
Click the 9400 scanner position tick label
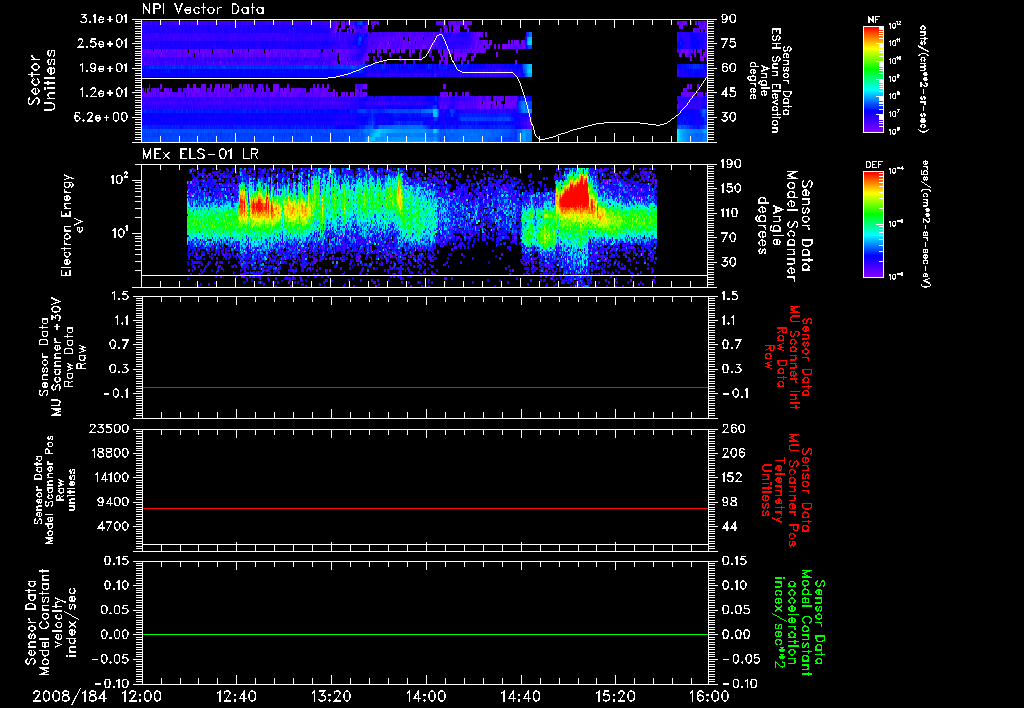click(114, 502)
